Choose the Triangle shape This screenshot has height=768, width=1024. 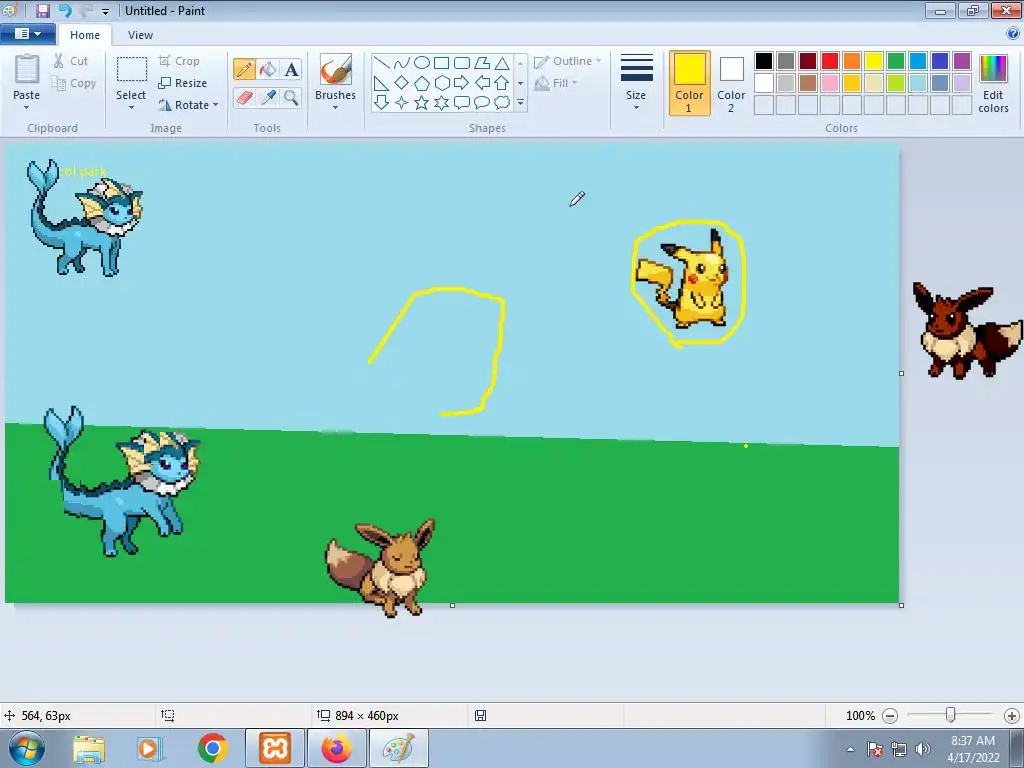(x=502, y=63)
